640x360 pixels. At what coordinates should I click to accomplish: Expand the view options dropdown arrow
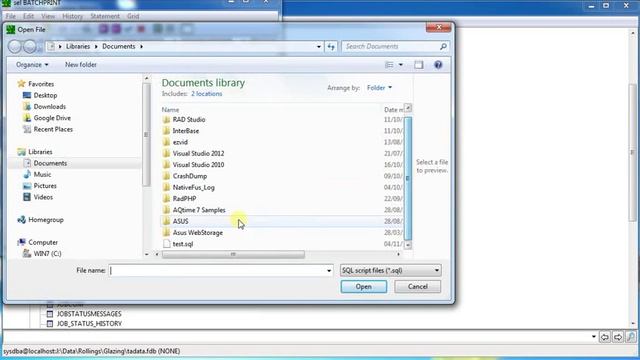(x=401, y=65)
